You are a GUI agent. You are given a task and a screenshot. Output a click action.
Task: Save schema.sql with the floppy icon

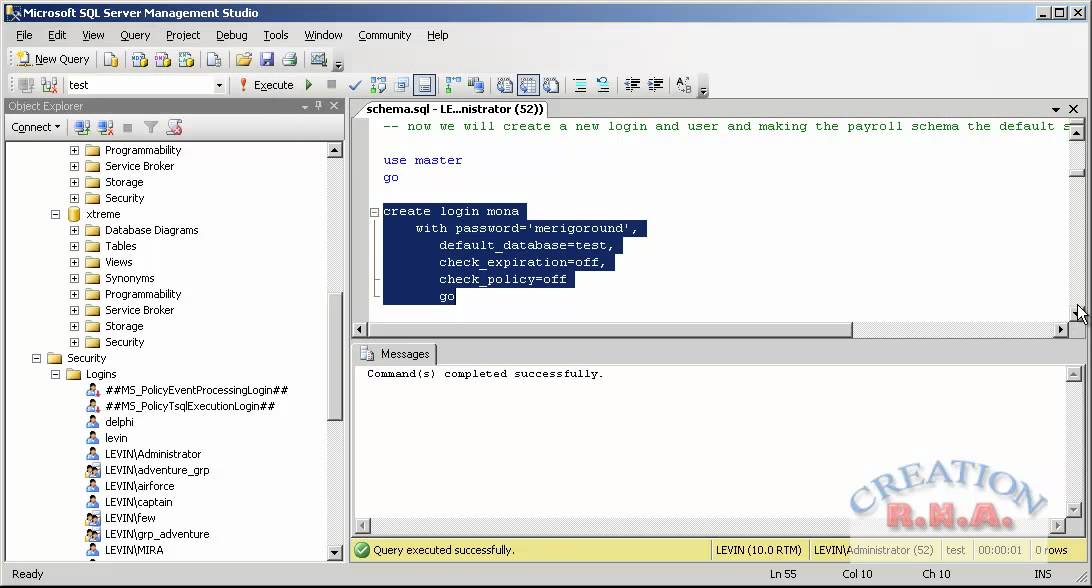point(267,60)
